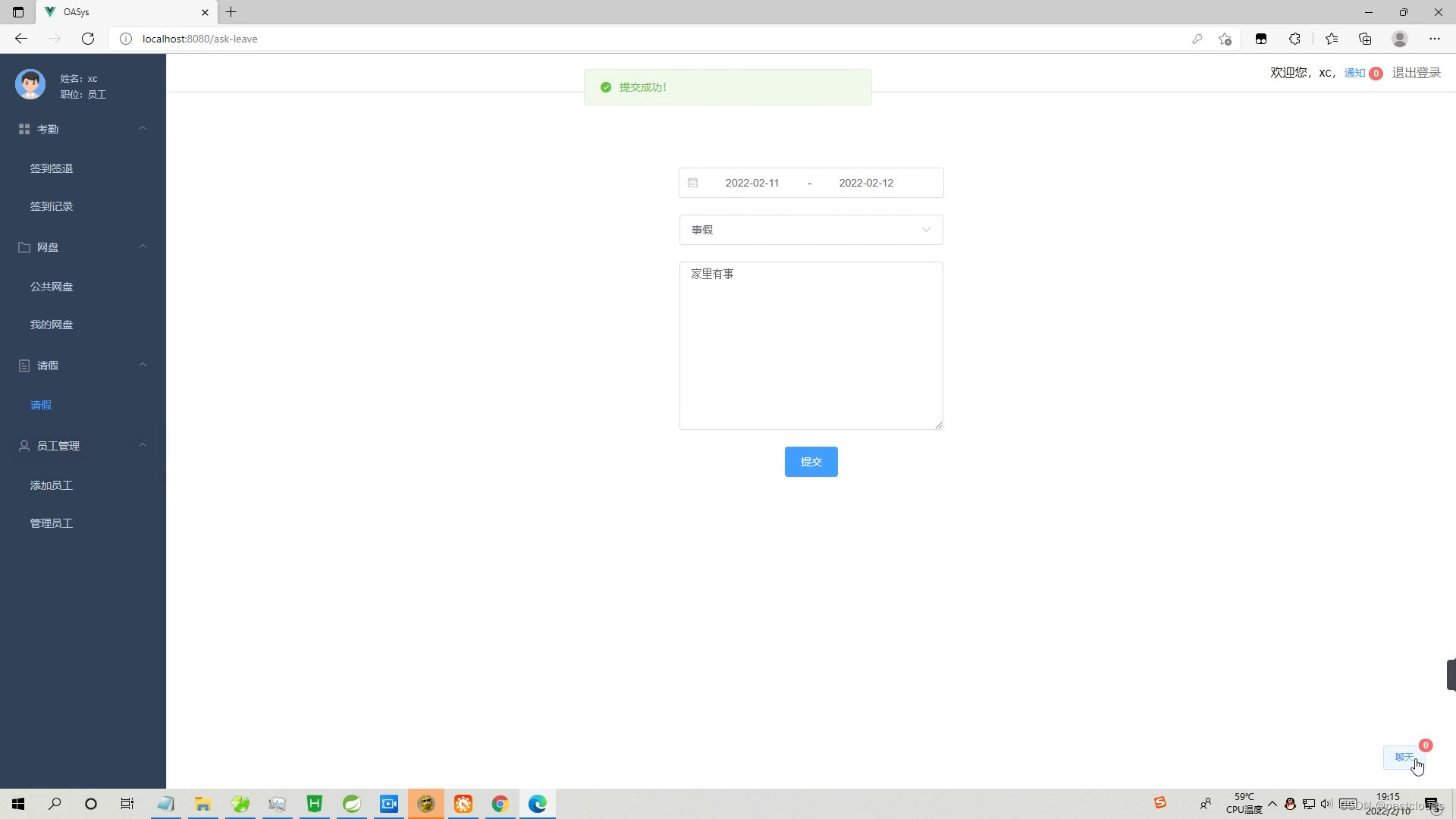Open 签到记录 menu item

tap(52, 206)
